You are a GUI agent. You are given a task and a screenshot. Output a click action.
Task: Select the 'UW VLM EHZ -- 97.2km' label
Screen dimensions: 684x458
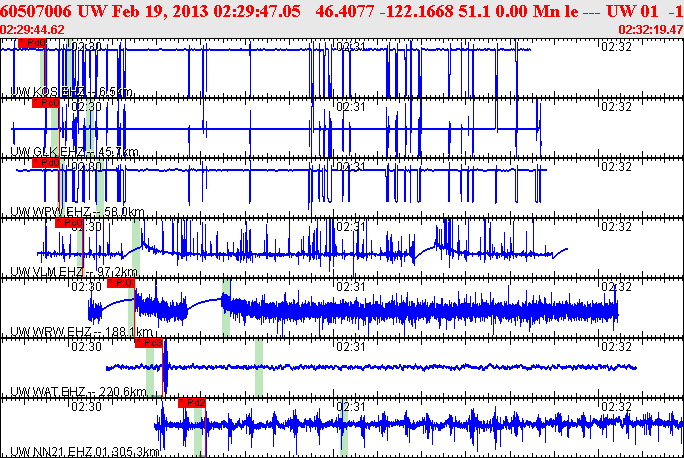(74, 272)
